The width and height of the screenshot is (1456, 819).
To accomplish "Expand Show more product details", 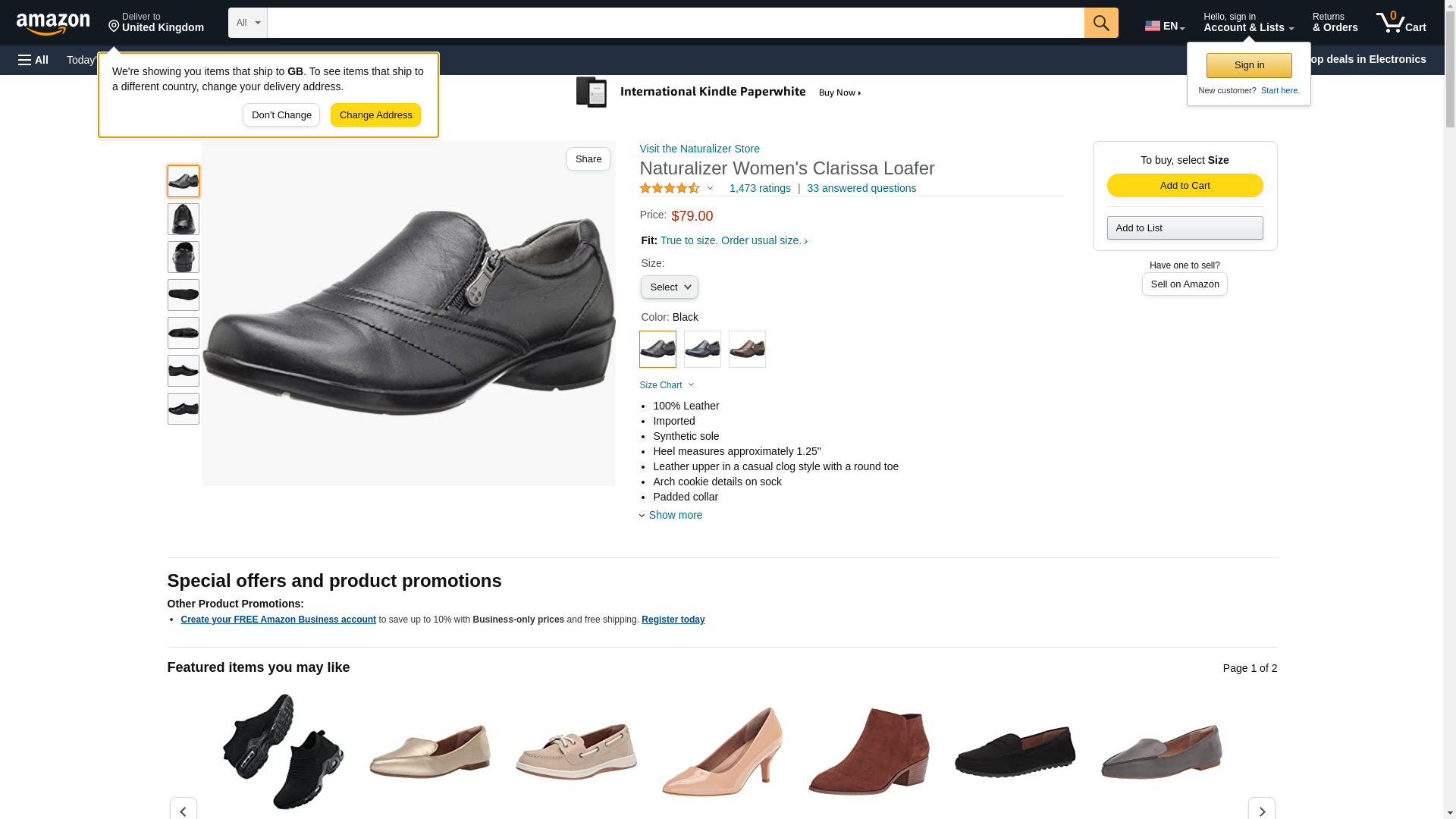I will click(x=674, y=515).
